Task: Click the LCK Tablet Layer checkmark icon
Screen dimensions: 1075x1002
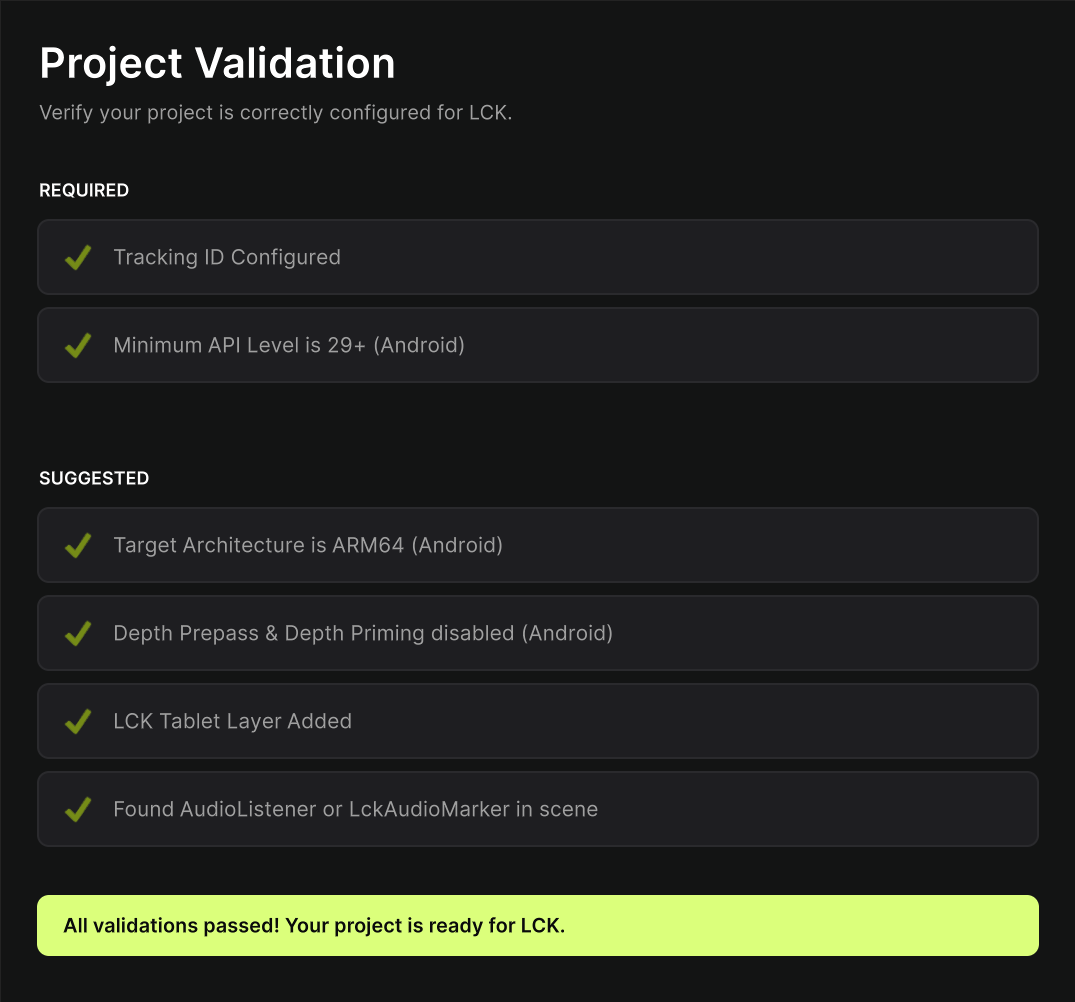Action: click(x=78, y=722)
